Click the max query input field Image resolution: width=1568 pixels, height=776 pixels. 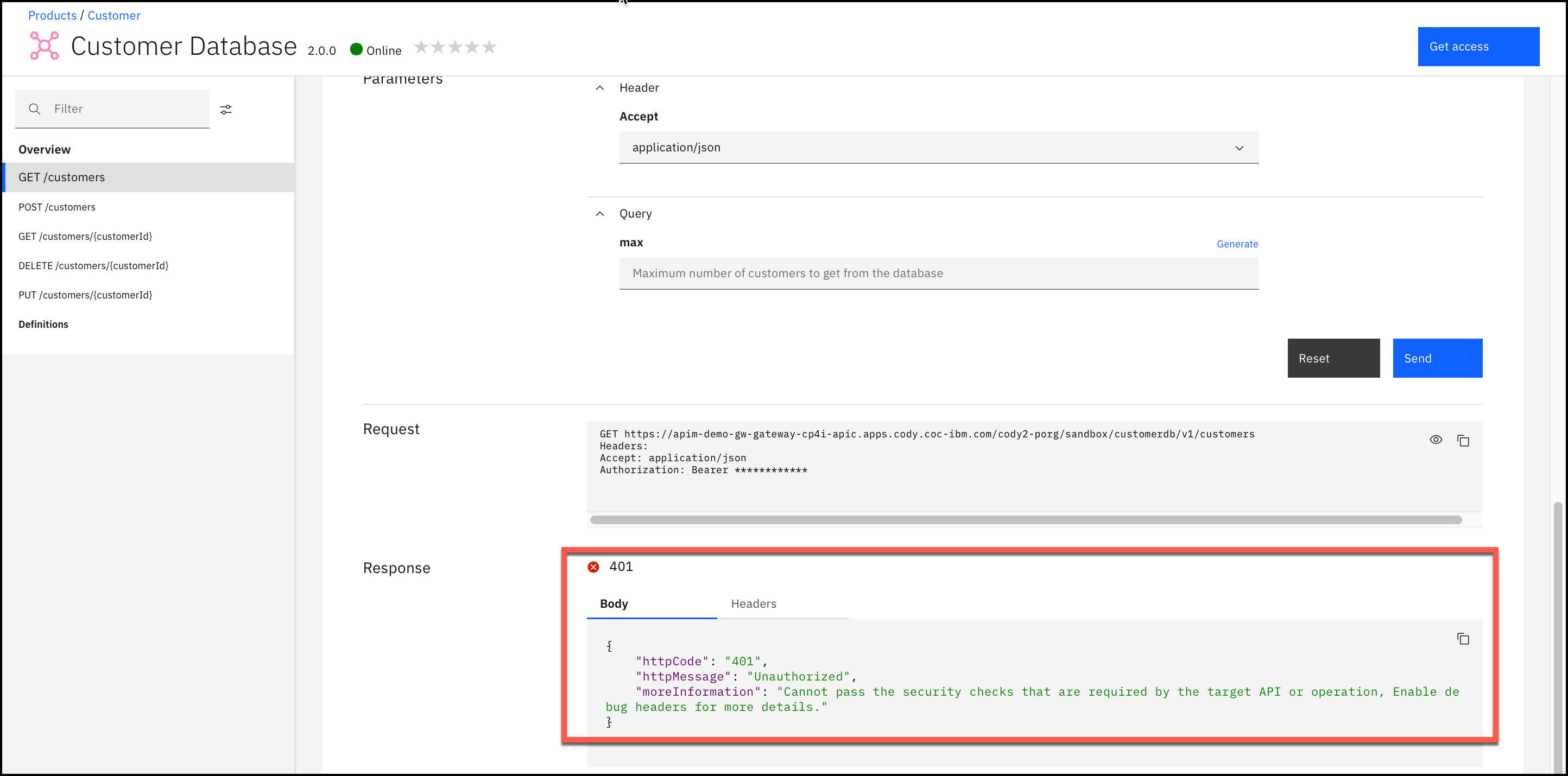point(939,273)
